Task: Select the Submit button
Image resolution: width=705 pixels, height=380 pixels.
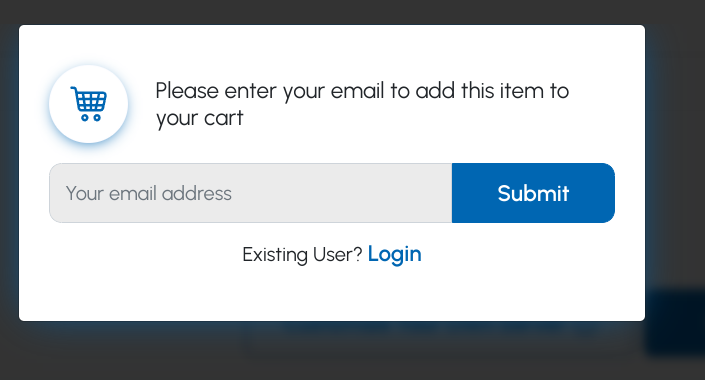Action: click(533, 193)
